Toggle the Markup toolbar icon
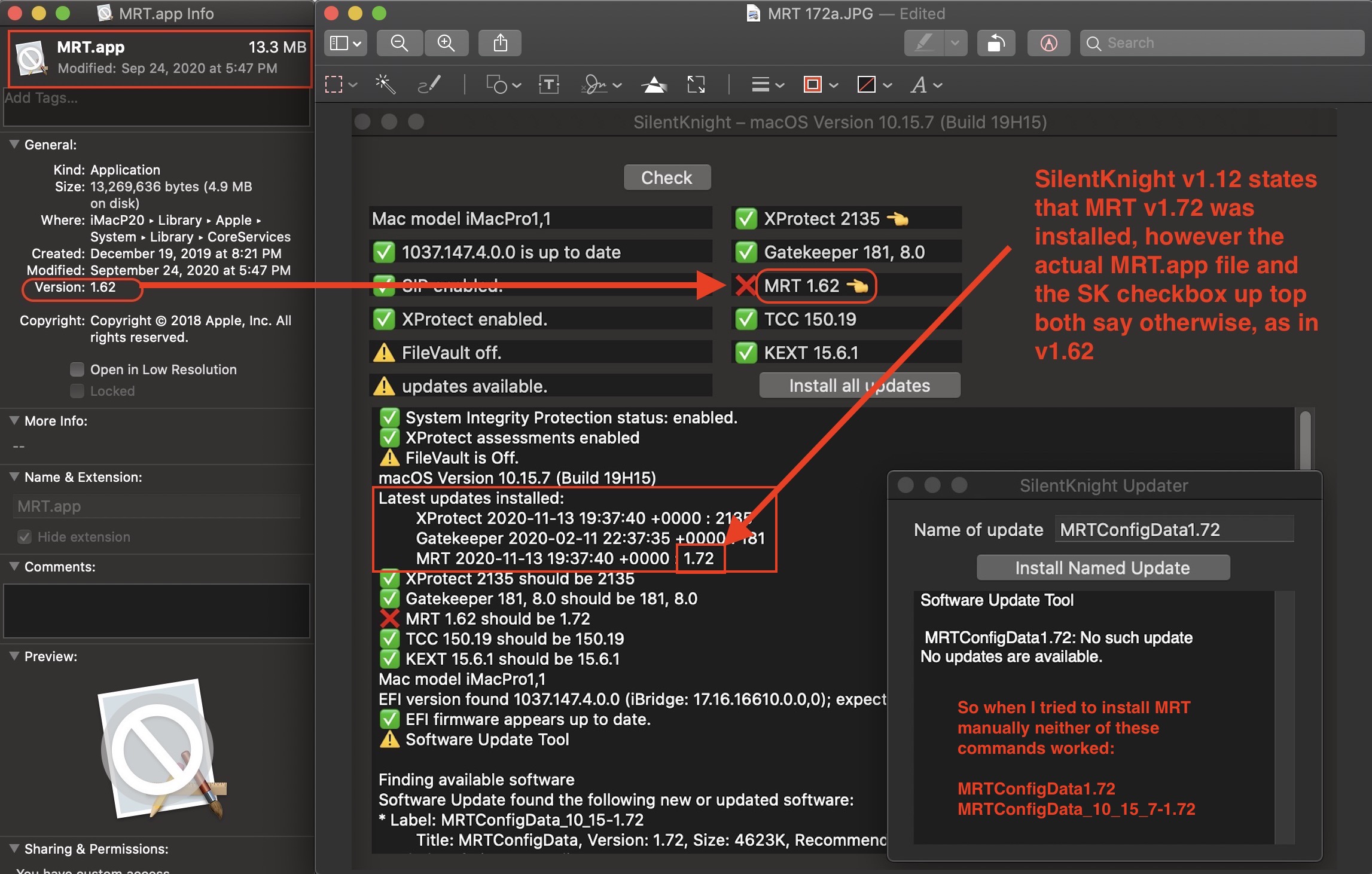The image size is (1372, 874). 1048,44
